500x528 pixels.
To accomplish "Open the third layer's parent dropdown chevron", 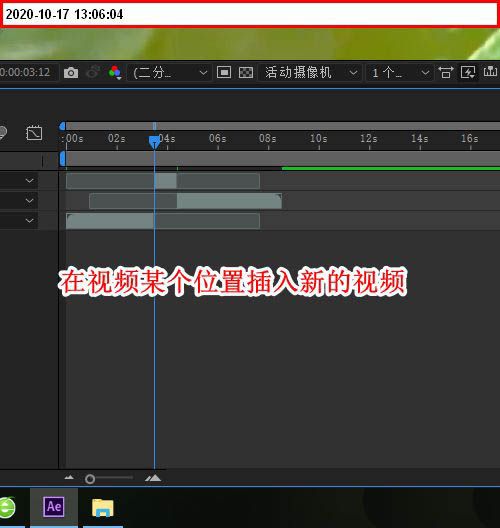I will [30, 221].
